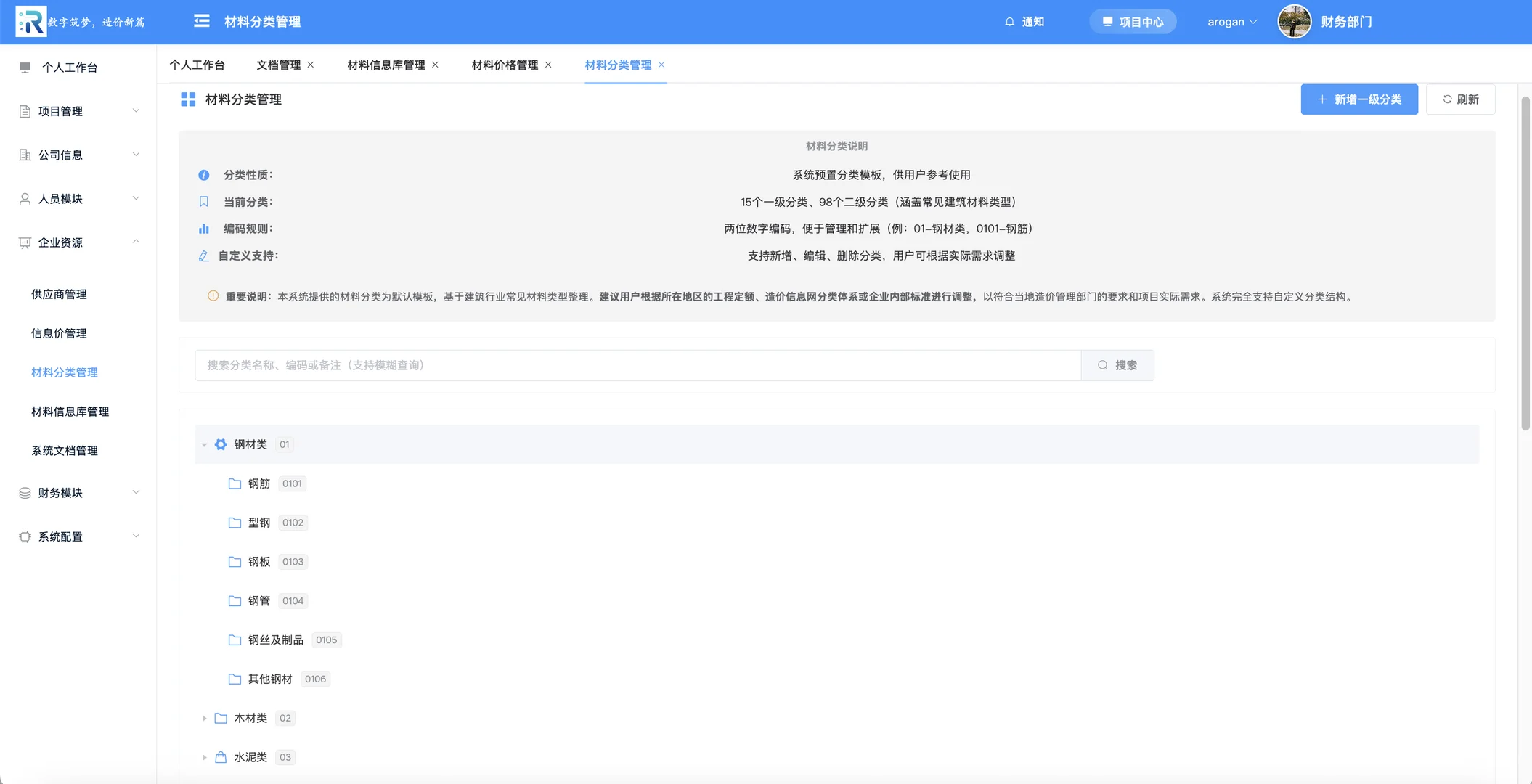Select the 系统配置 gear icon
This screenshot has width=1532, height=784.
point(23,536)
